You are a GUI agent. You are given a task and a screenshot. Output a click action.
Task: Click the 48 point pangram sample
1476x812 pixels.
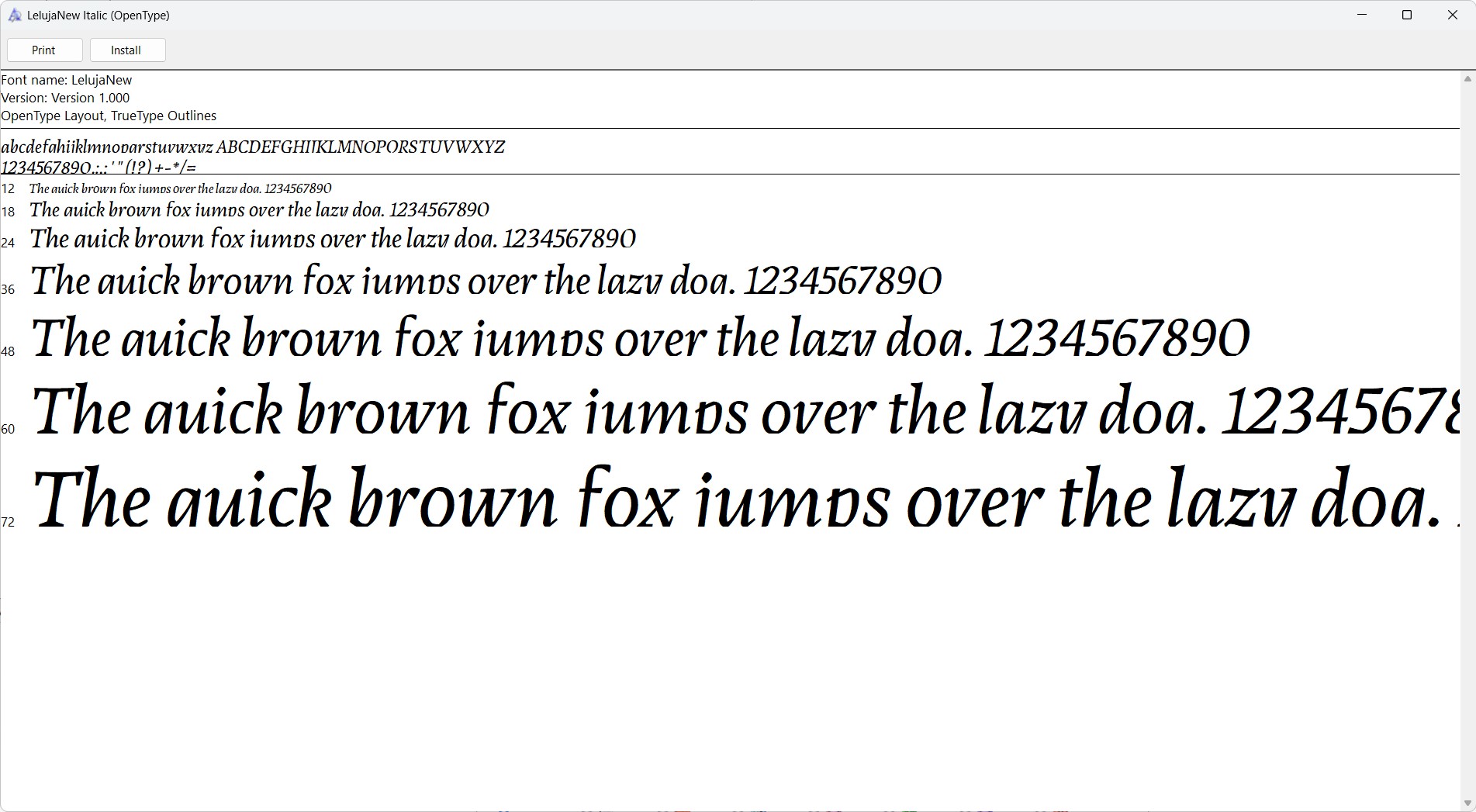[x=640, y=337]
